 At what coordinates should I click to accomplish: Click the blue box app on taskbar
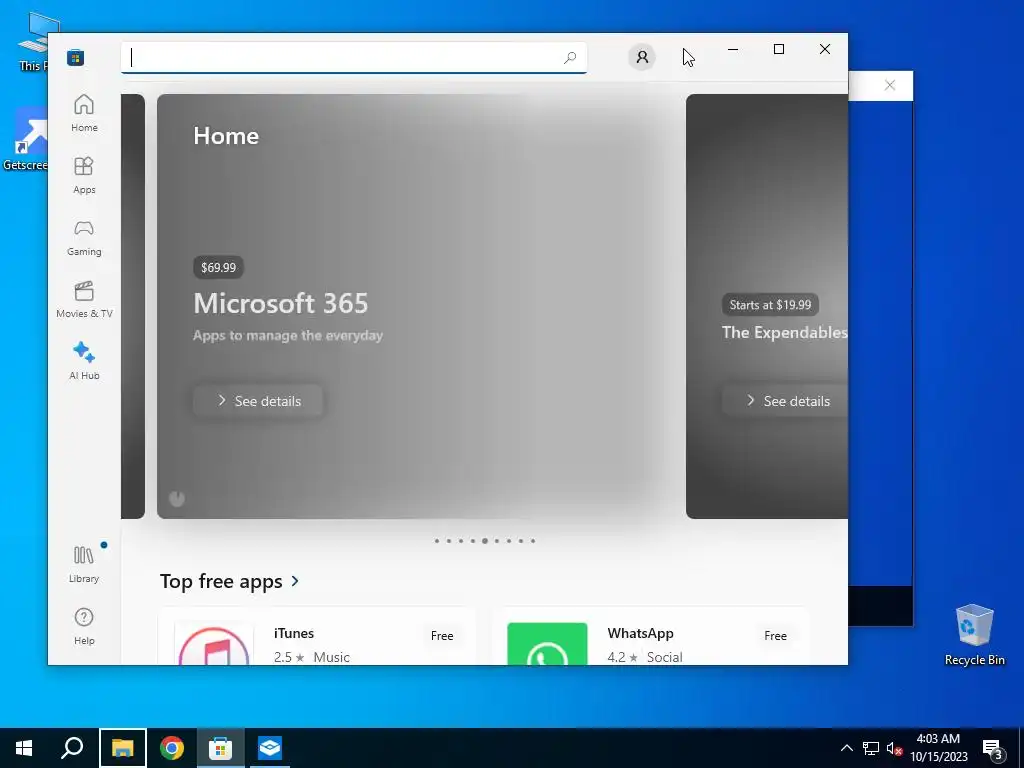point(270,748)
